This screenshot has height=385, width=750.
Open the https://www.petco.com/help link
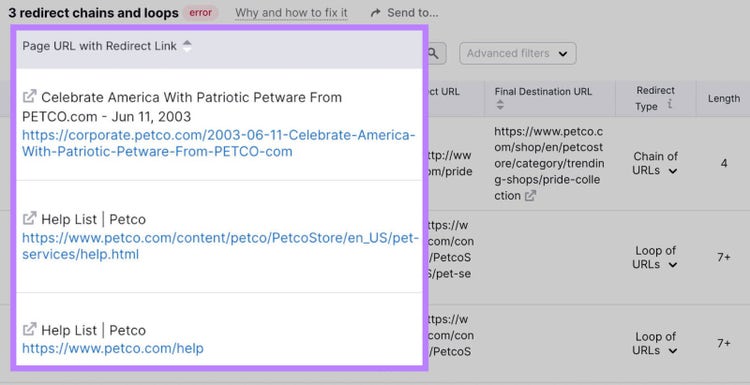113,348
